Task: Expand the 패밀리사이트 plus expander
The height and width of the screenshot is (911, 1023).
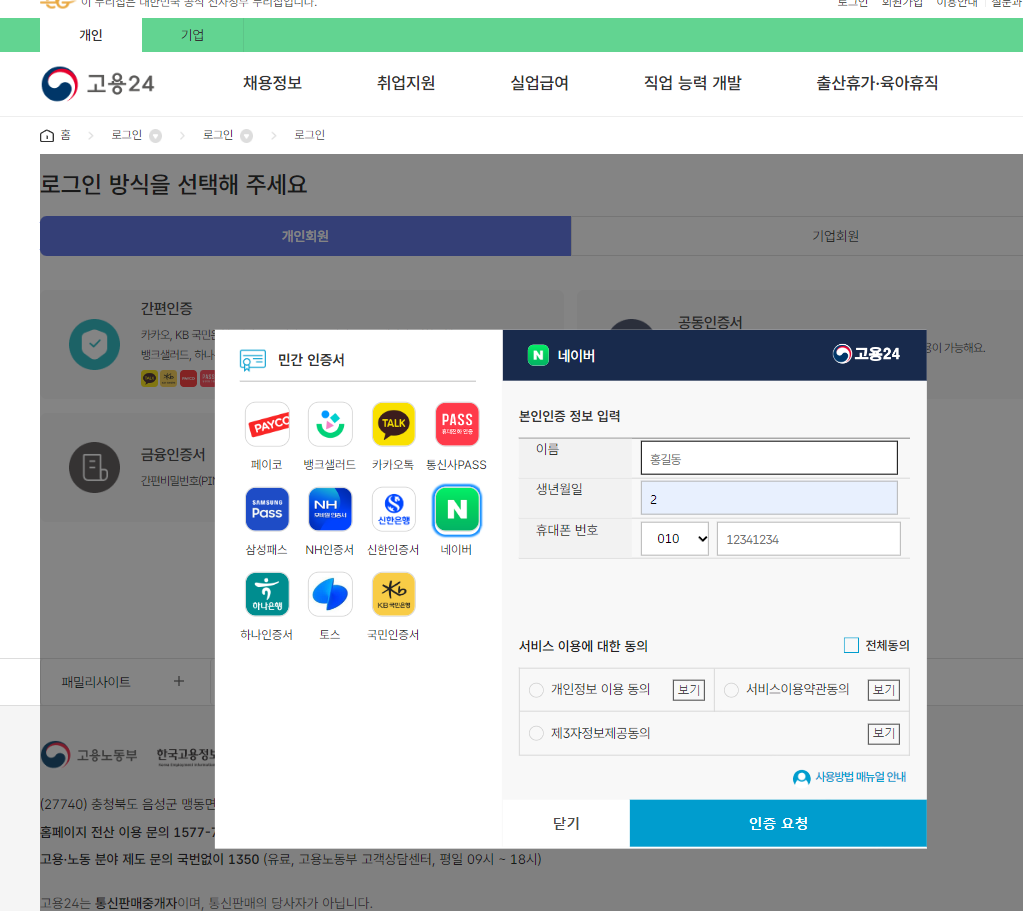Action: click(179, 681)
